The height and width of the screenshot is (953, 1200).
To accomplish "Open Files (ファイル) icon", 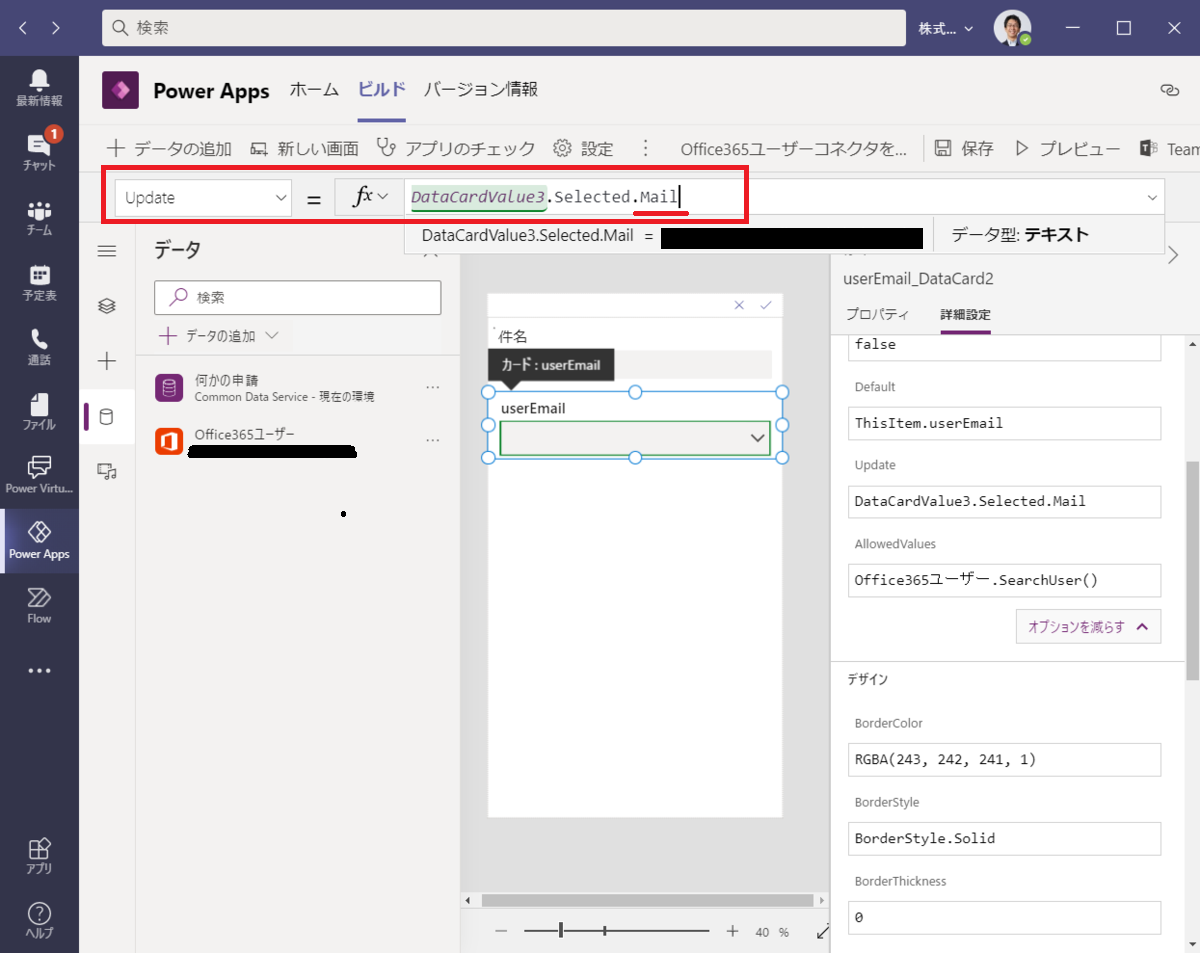I will [39, 411].
